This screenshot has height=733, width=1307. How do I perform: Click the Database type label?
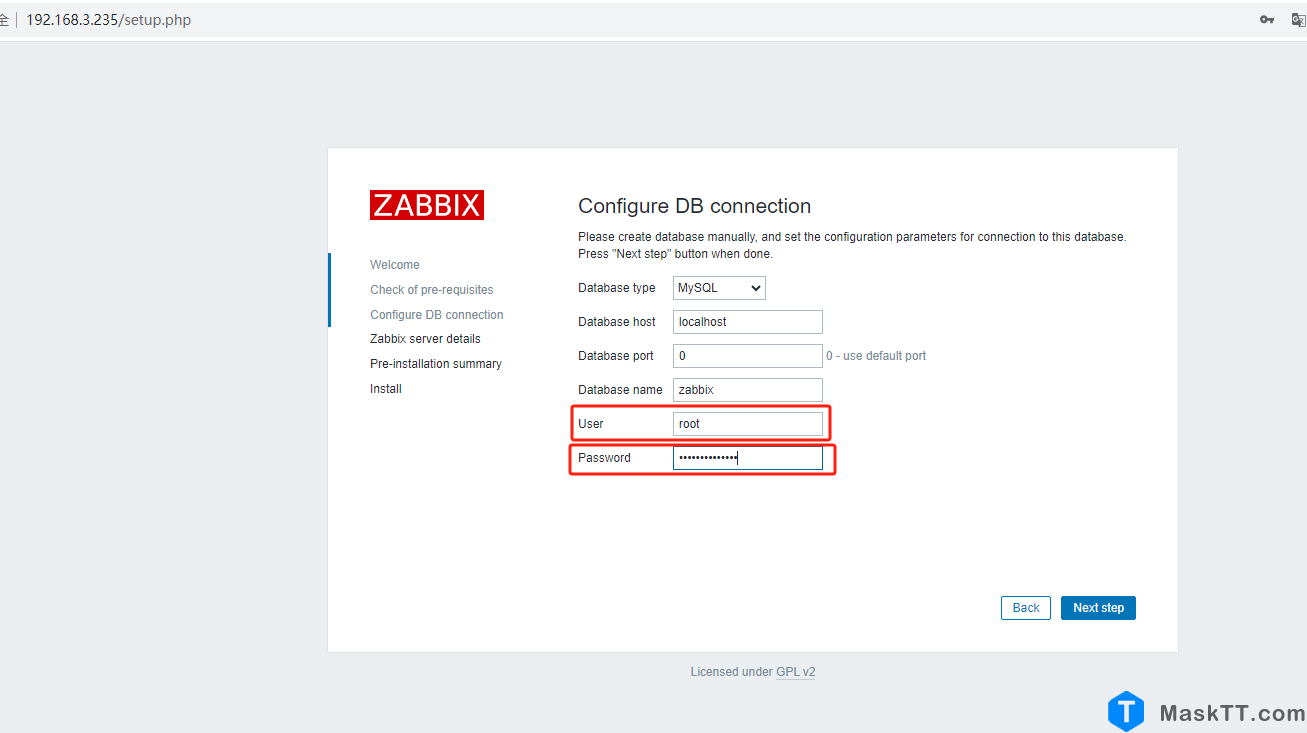pos(617,288)
